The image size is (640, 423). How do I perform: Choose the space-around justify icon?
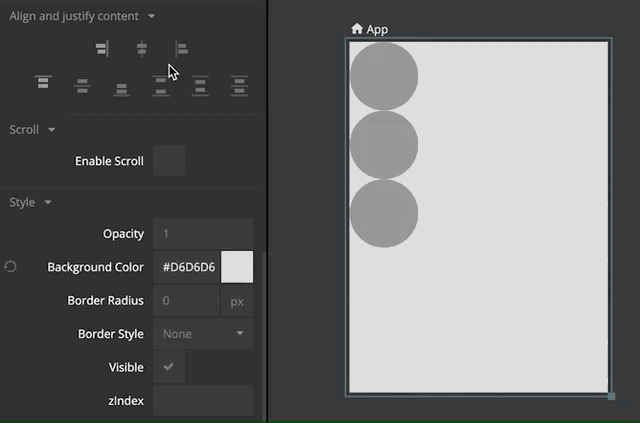(x=200, y=87)
